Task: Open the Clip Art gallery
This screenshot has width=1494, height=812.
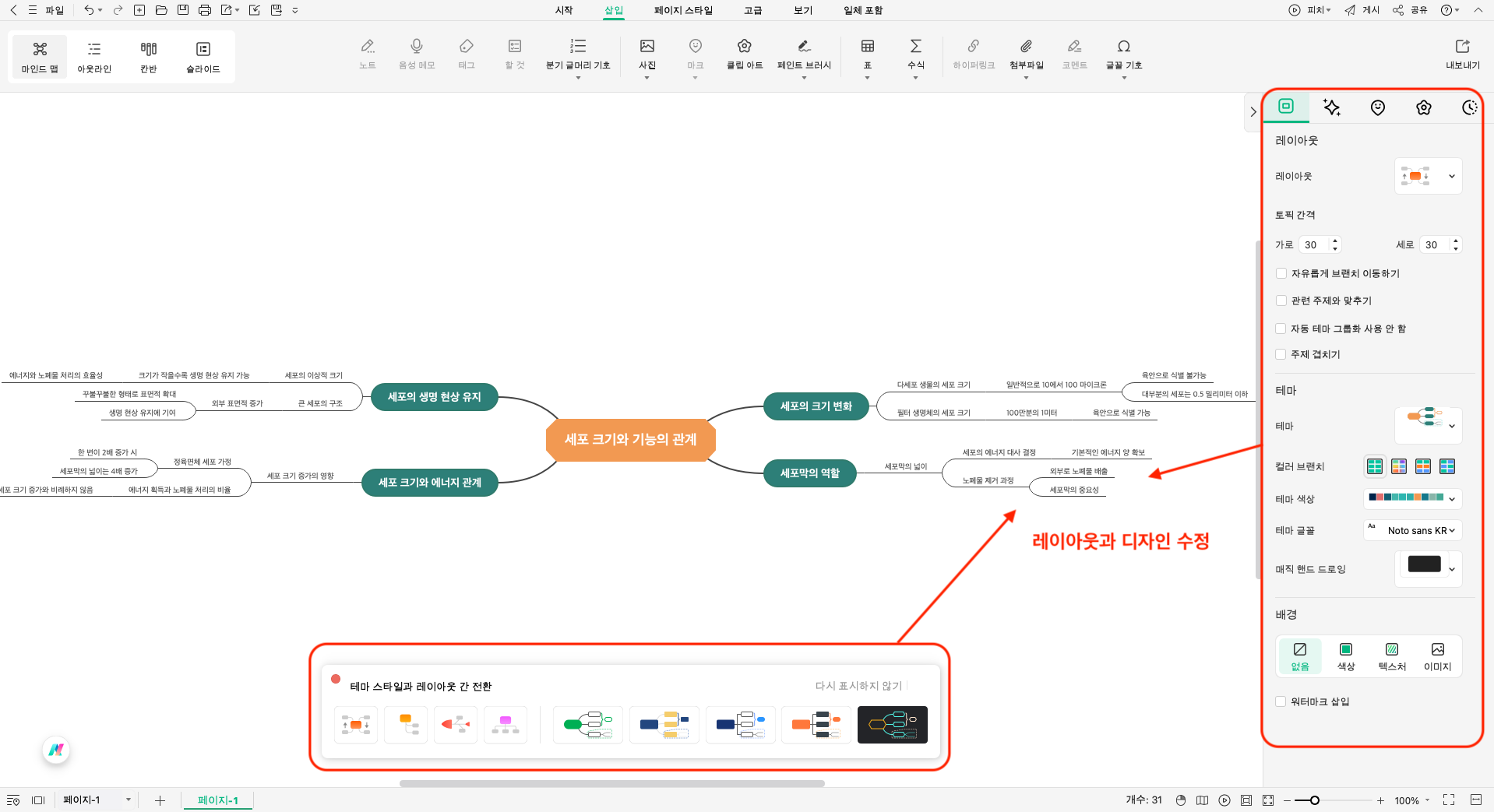Action: pos(744,54)
